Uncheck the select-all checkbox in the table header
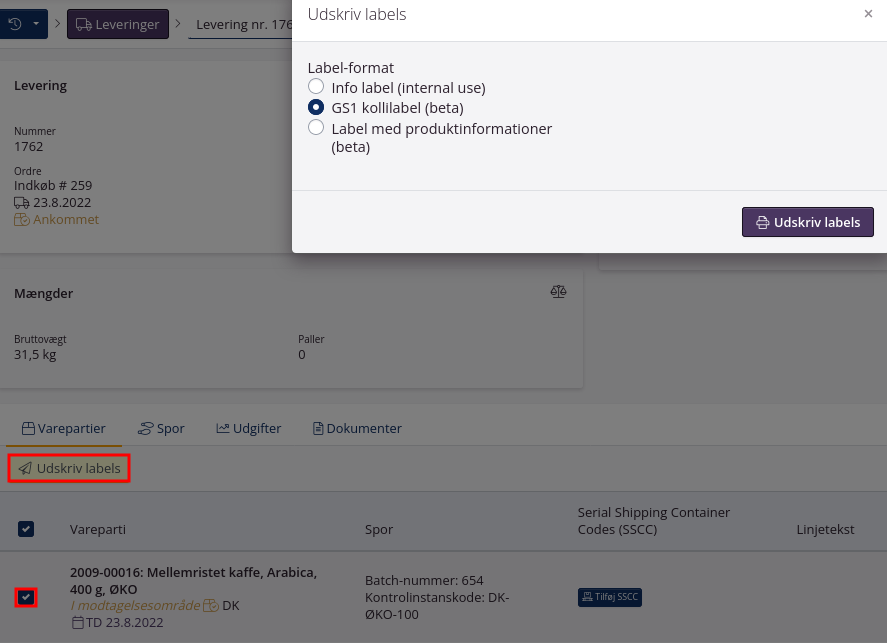 [26, 529]
